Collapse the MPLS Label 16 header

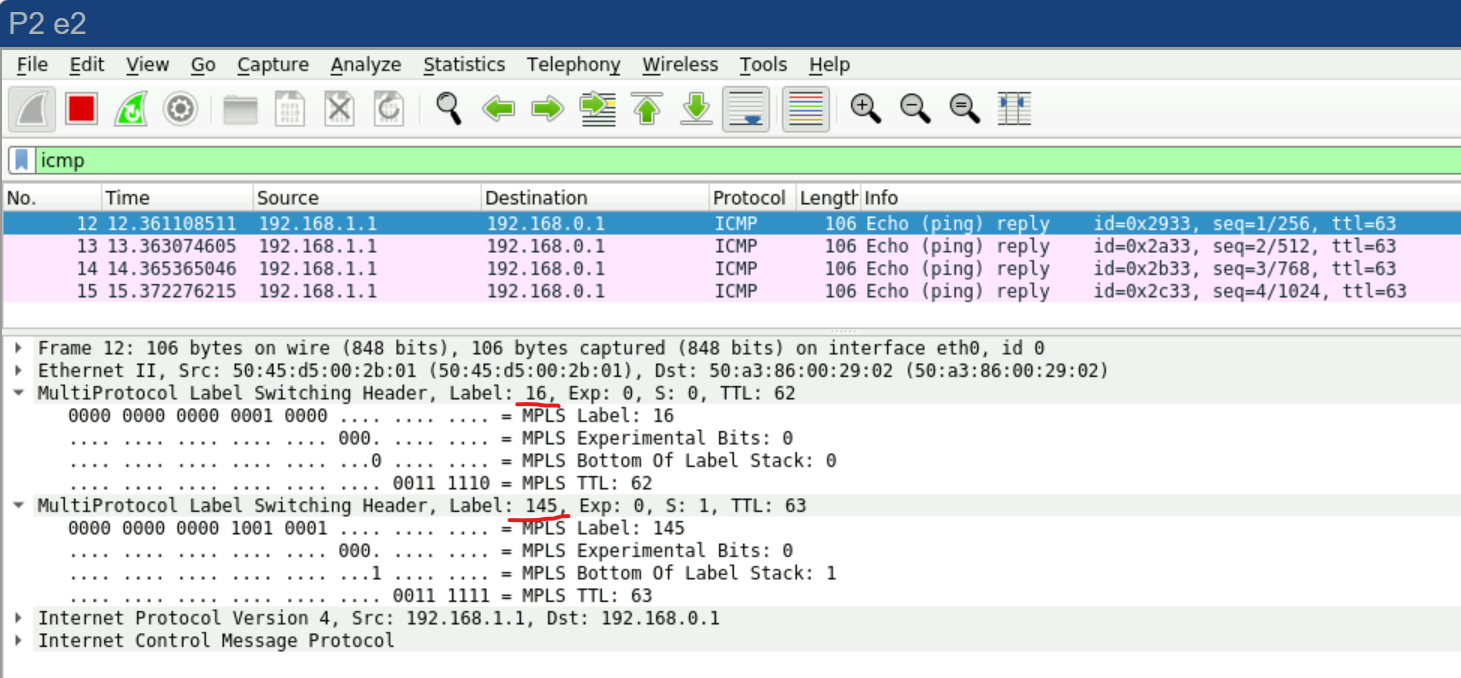tap(18, 393)
